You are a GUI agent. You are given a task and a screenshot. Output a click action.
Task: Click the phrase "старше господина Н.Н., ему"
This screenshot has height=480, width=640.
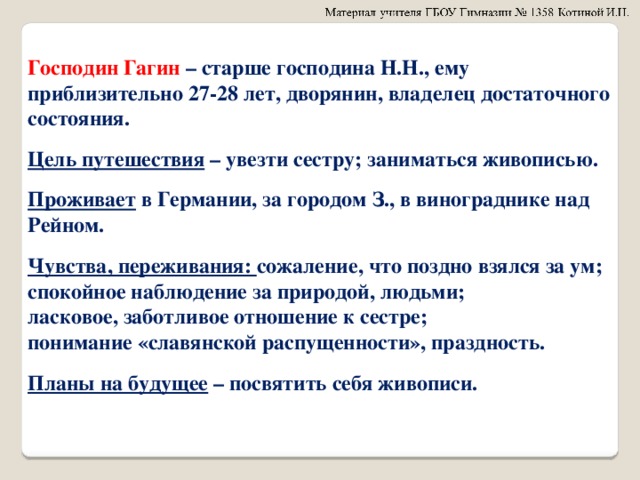[335, 69]
